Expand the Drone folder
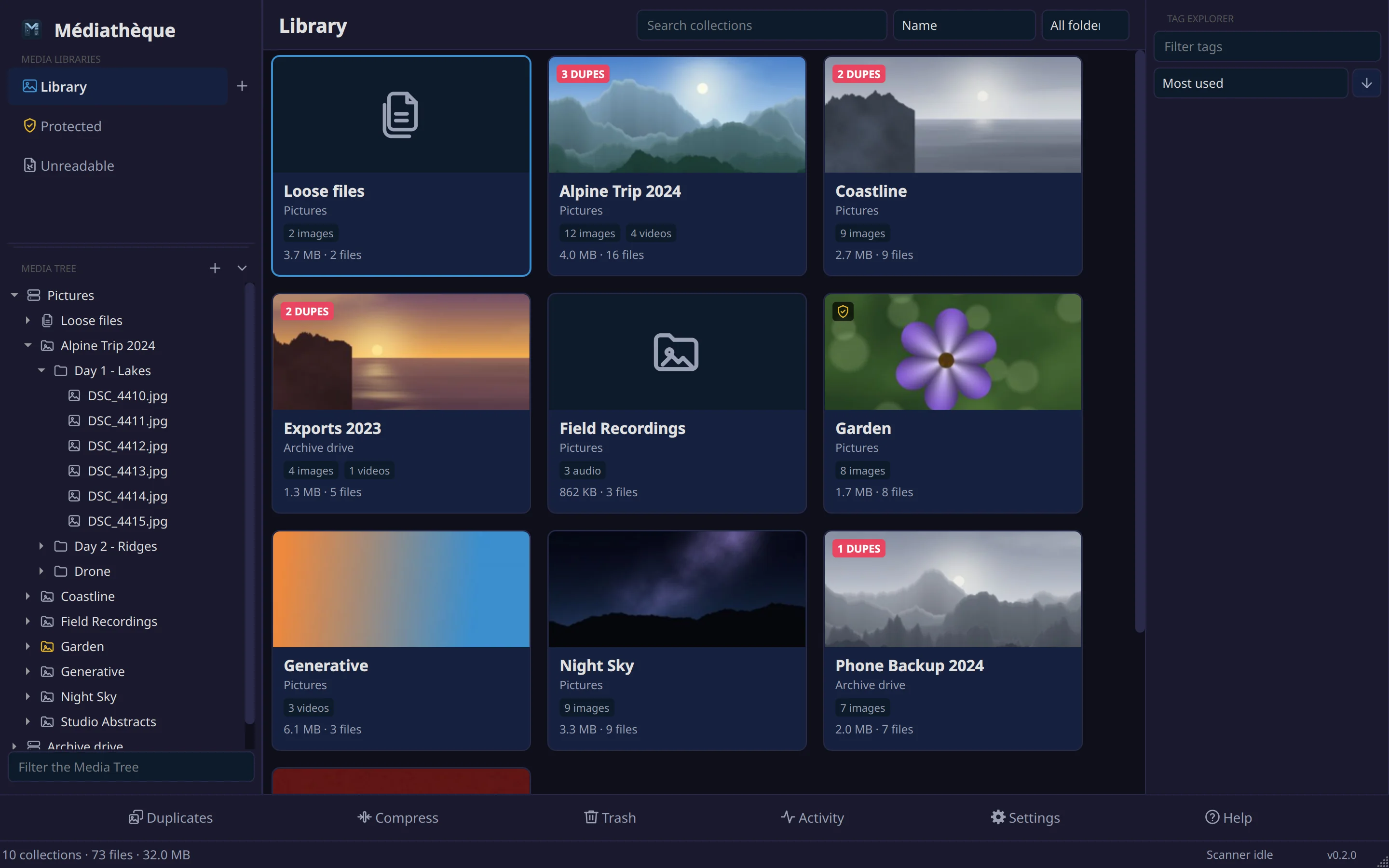Viewport: 1389px width, 868px height. point(41,571)
